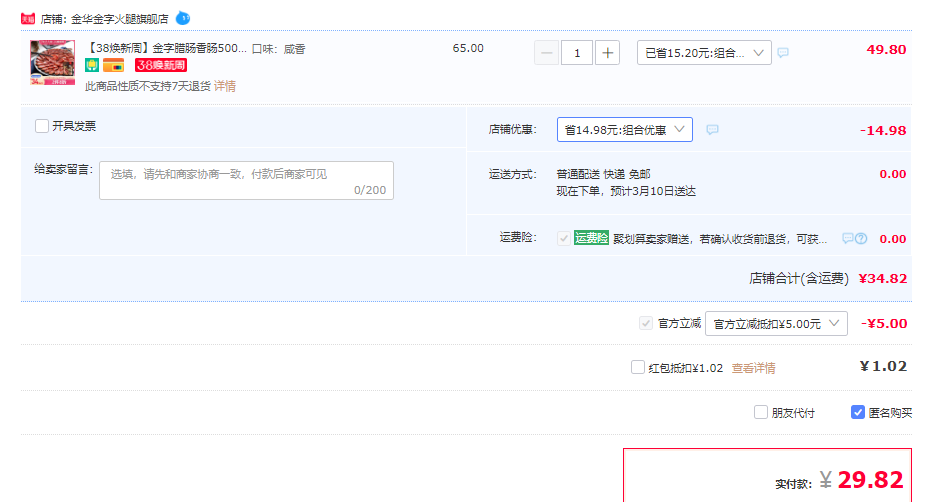937x502 pixels.
Task: Uncheck the 匿名购买 anonymous purchase checkbox
Action: point(858,412)
